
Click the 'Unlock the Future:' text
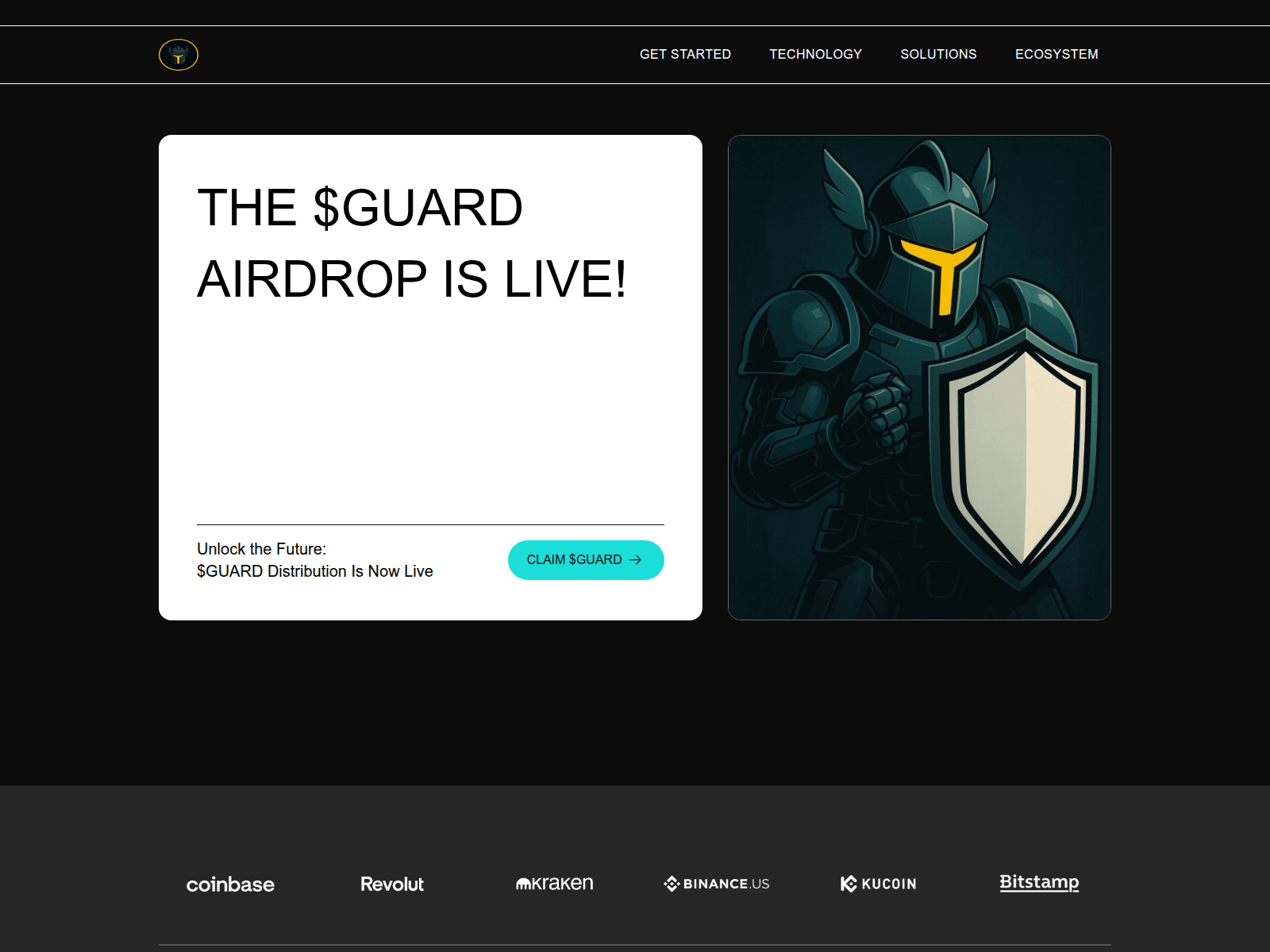(x=261, y=549)
